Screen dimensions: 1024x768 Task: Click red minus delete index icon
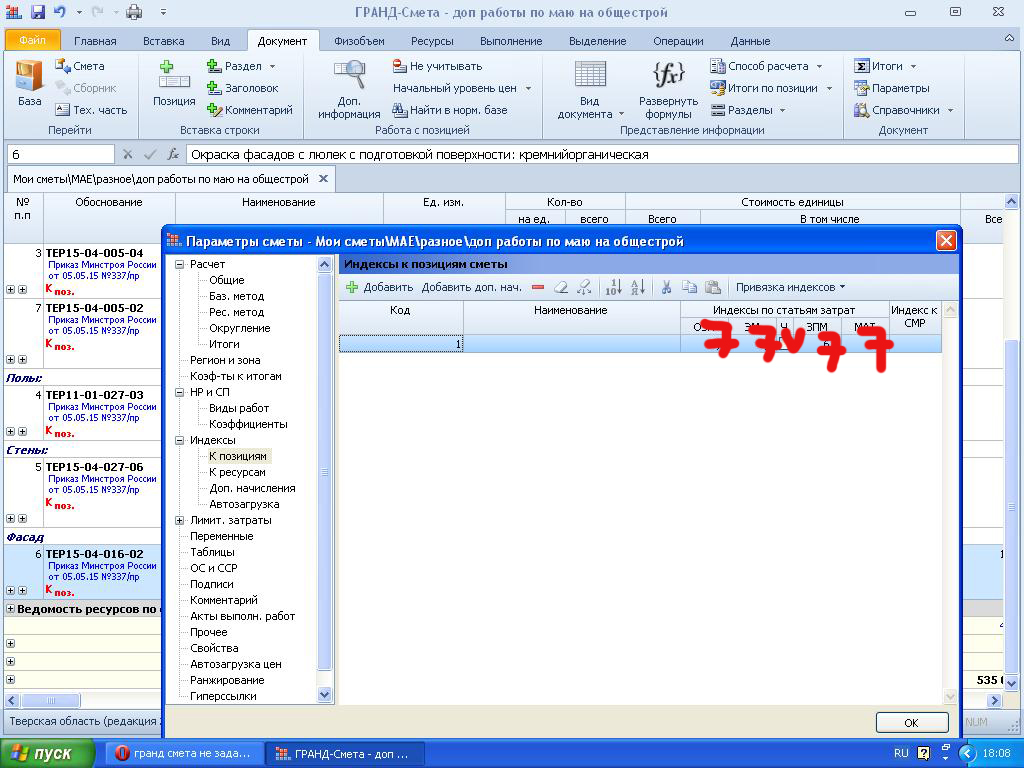point(537,287)
